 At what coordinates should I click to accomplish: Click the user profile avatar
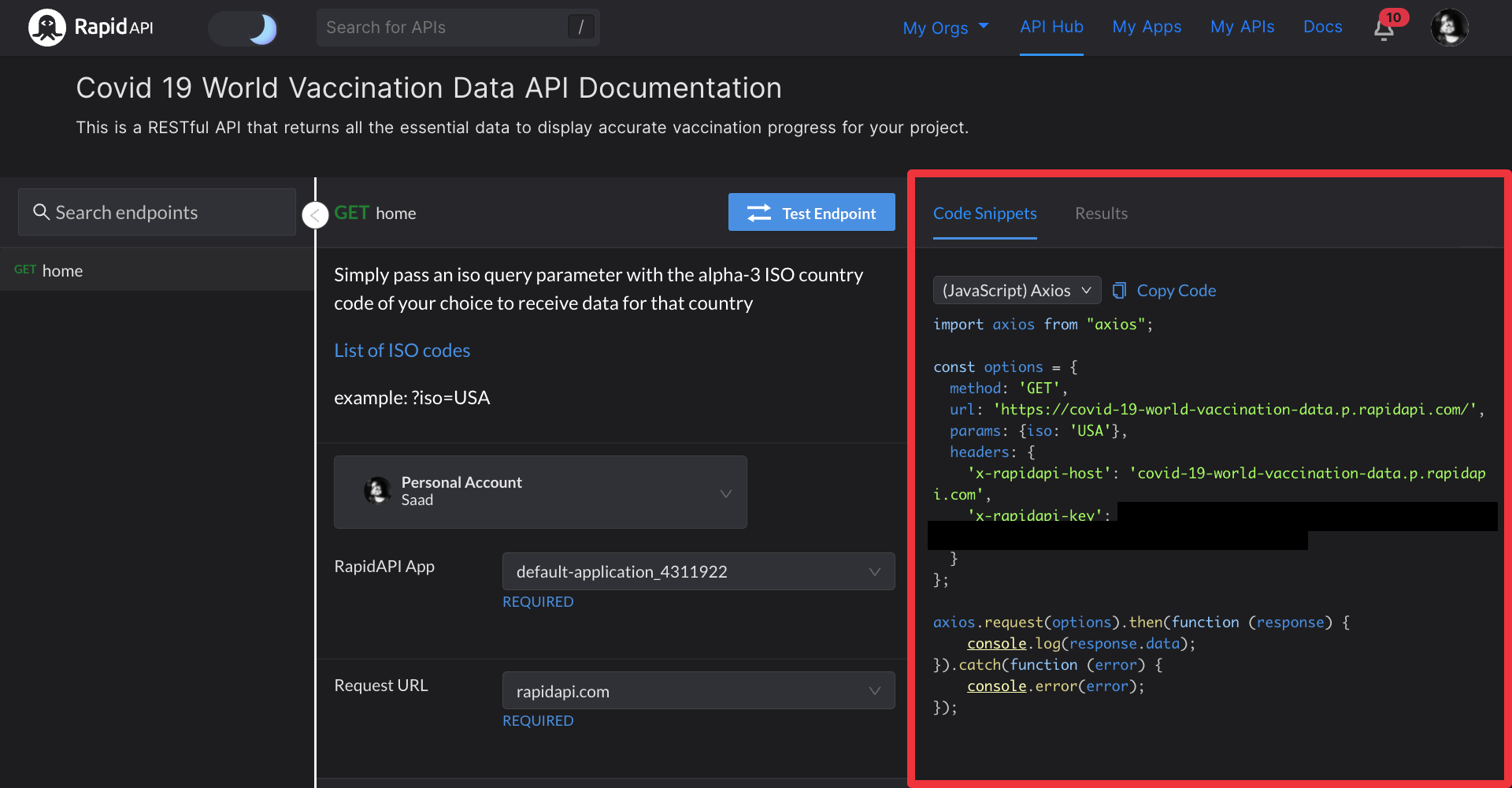pos(1449,28)
